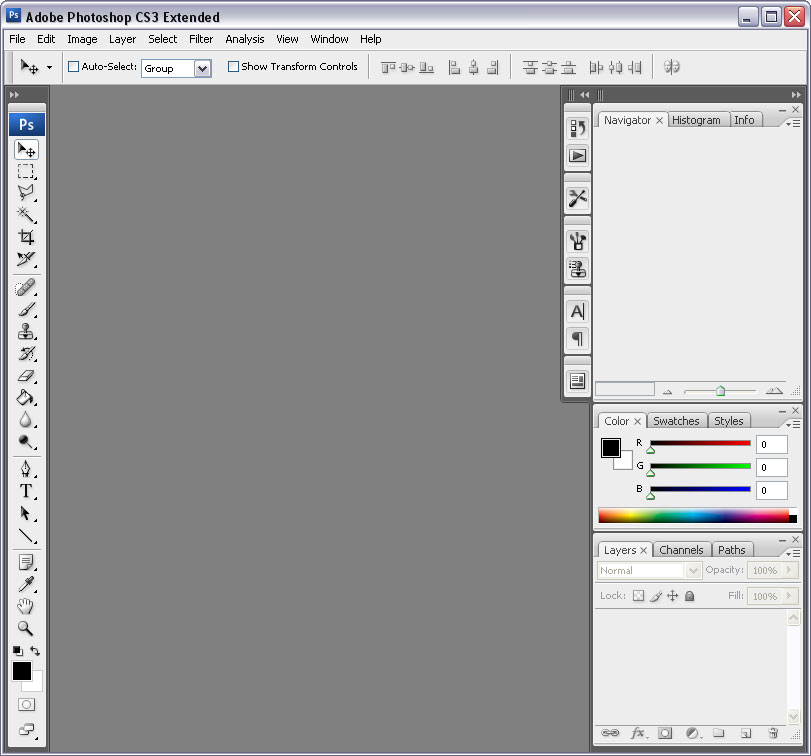Select the Brush tool

[x=26, y=309]
